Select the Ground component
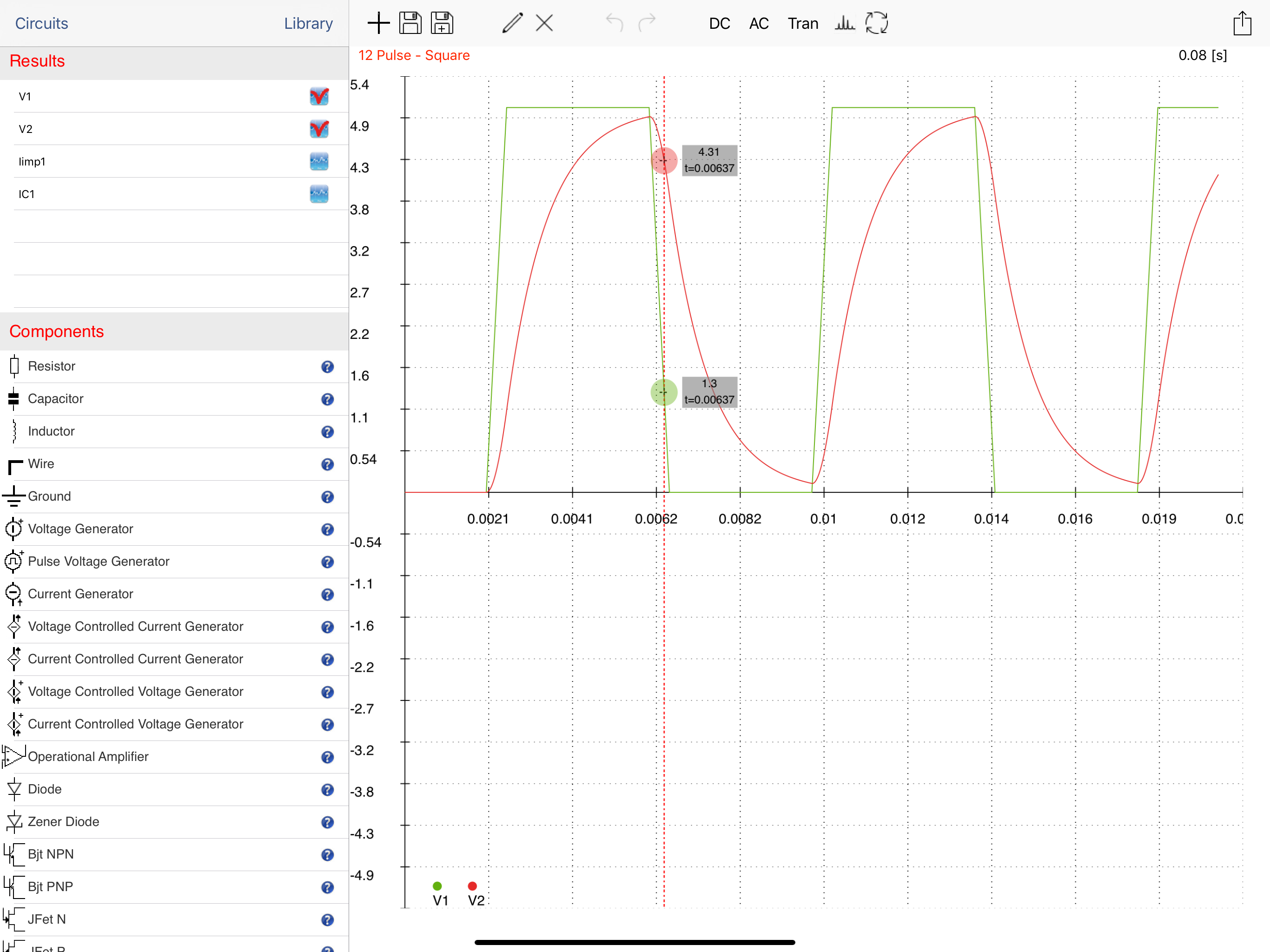This screenshot has width=1270, height=952. pyautogui.click(x=174, y=496)
